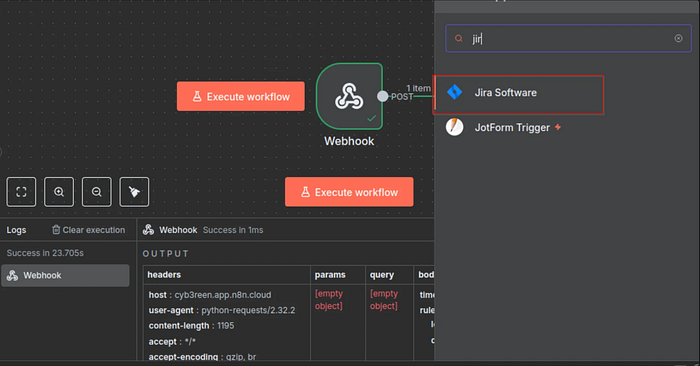Click the Success in 1ms status
The image size is (700, 366).
[x=233, y=230]
